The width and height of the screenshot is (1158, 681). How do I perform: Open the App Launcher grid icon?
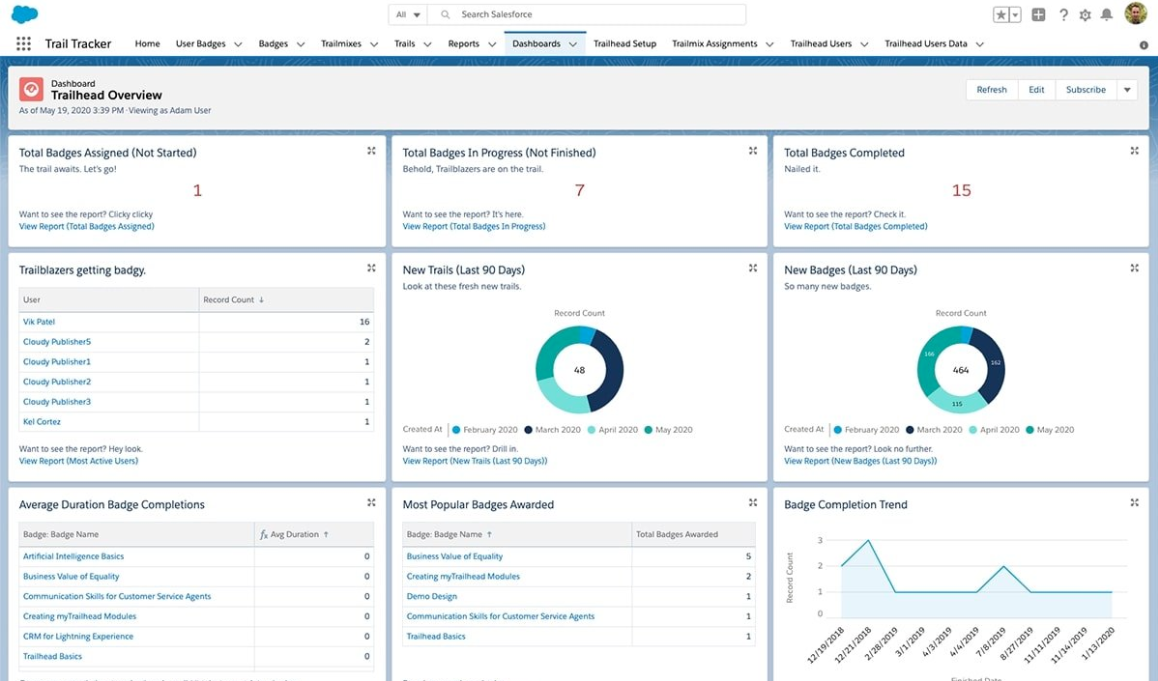tap(24, 44)
